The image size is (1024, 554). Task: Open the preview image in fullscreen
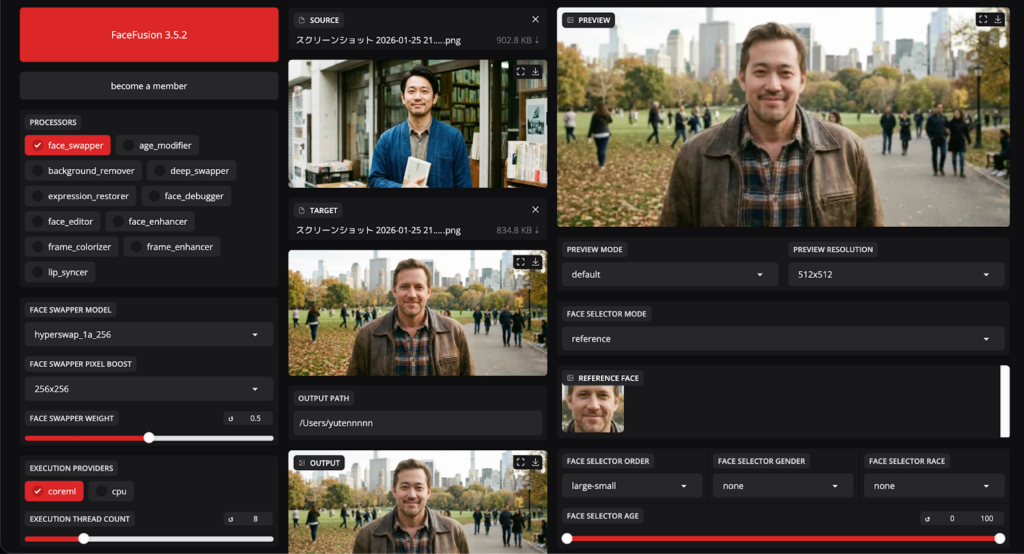tap(983, 19)
